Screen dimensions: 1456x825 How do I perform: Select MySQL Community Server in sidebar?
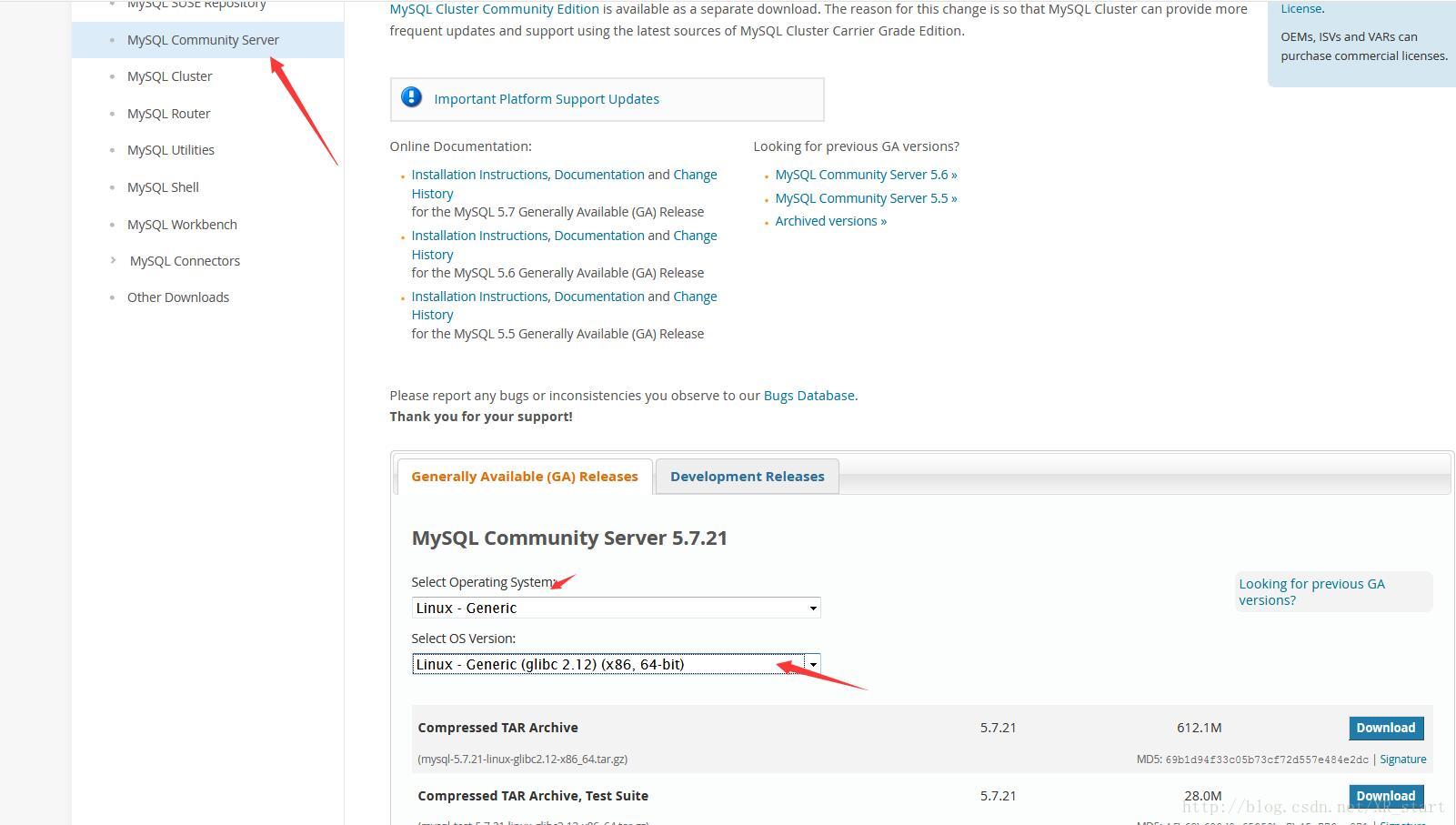203,40
